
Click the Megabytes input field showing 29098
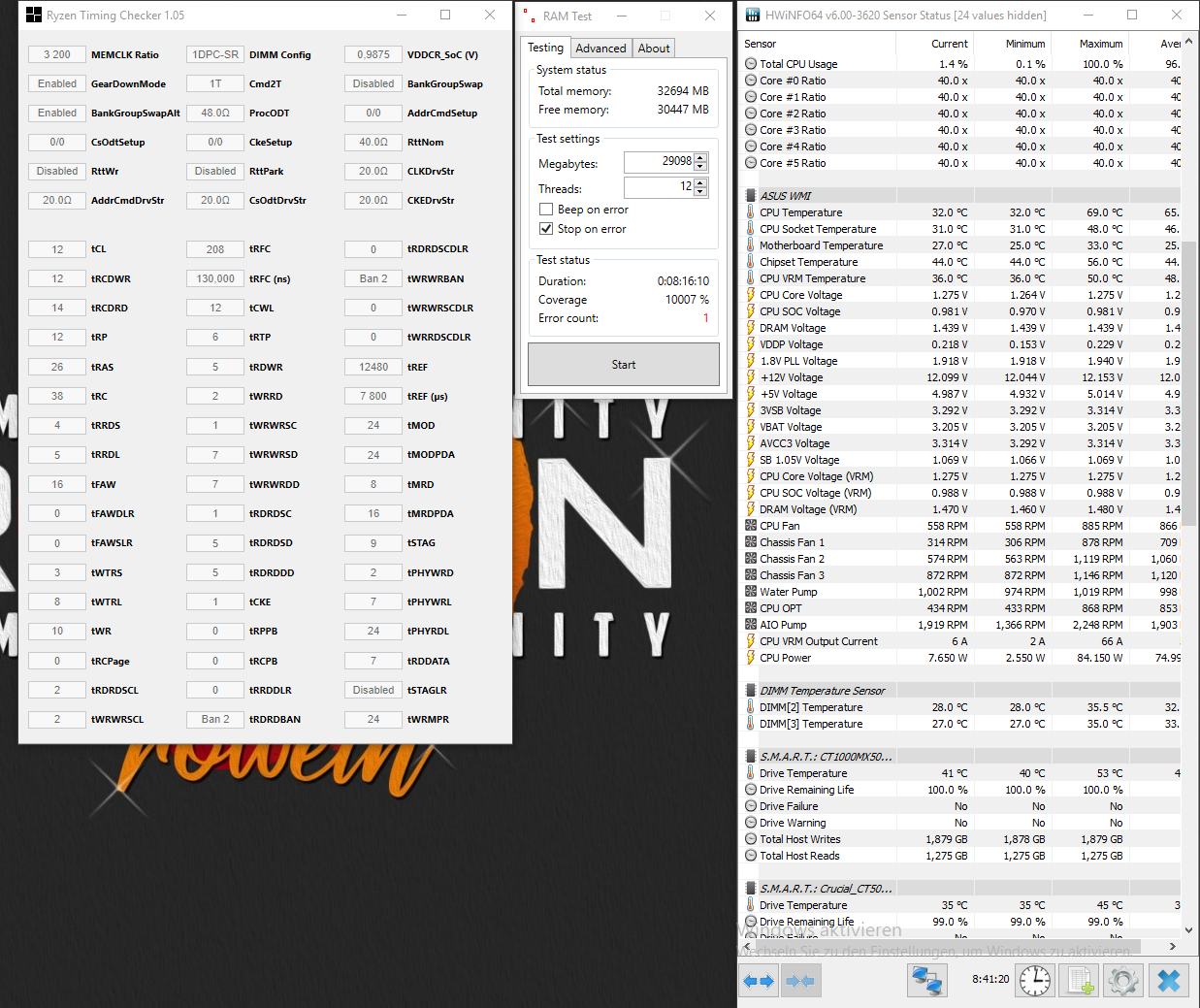pyautogui.click(x=660, y=162)
